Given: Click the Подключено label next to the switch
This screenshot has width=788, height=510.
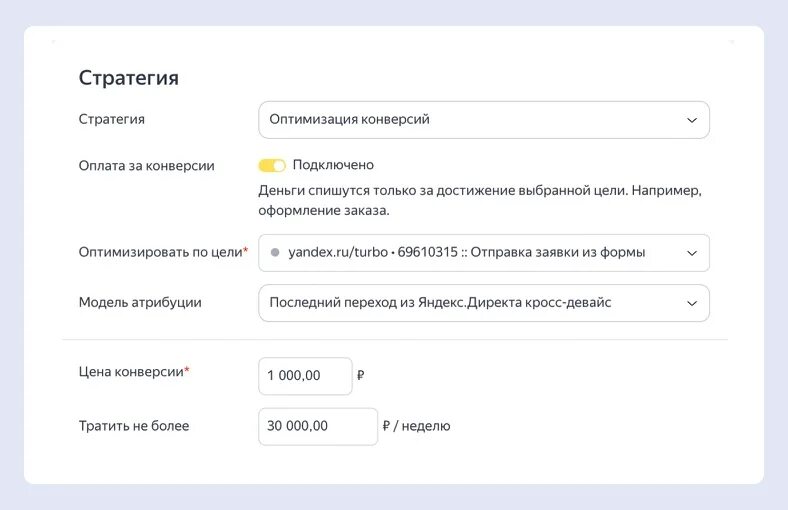Looking at the screenshot, I should (x=333, y=165).
